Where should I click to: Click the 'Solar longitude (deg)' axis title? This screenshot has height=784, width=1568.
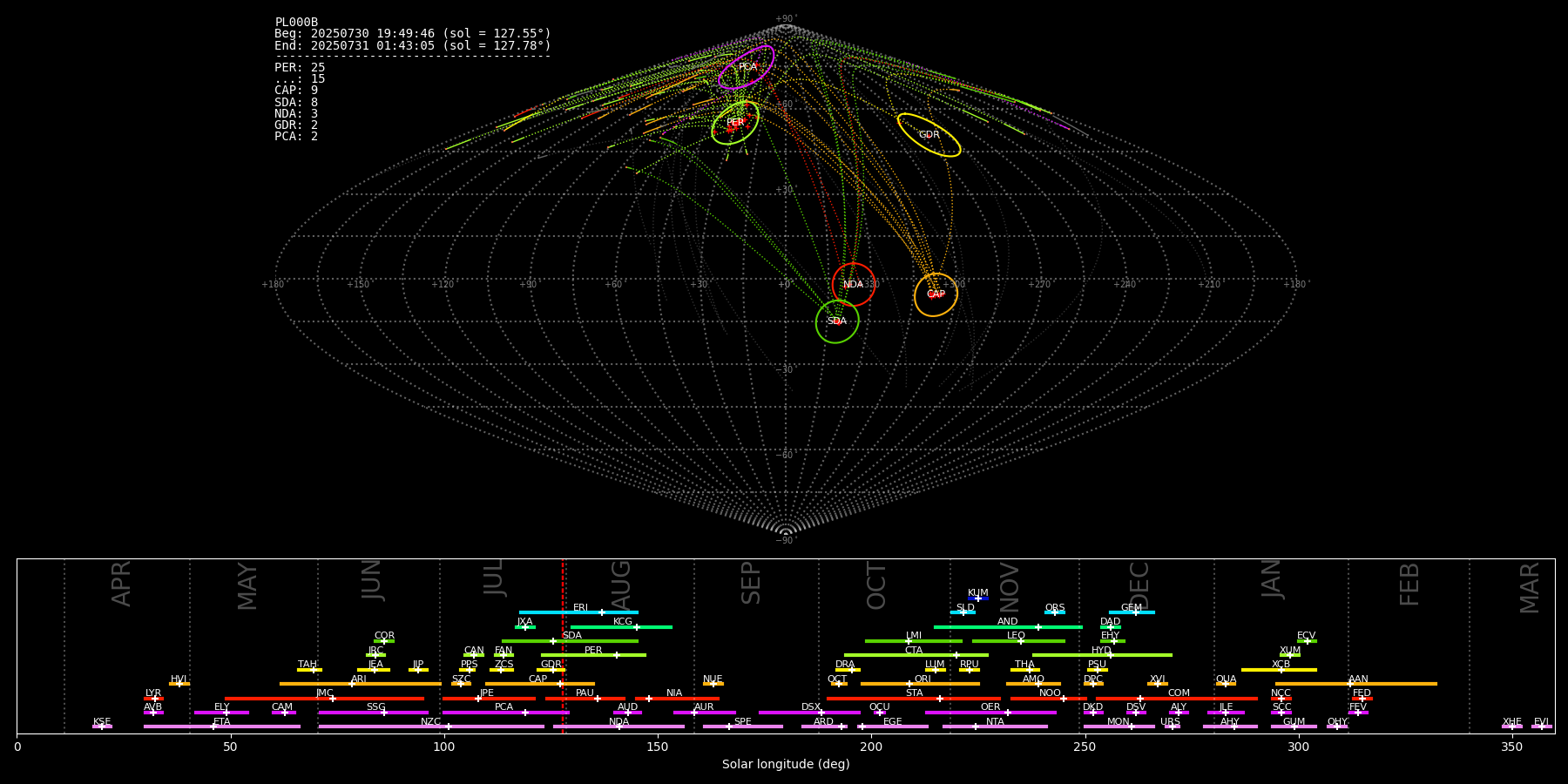pos(786,764)
